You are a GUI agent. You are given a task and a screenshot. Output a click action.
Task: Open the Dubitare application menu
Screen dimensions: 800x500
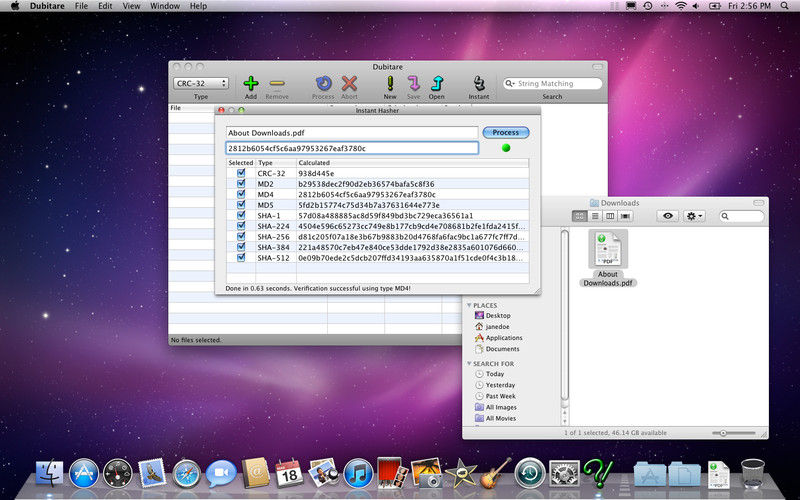click(47, 6)
